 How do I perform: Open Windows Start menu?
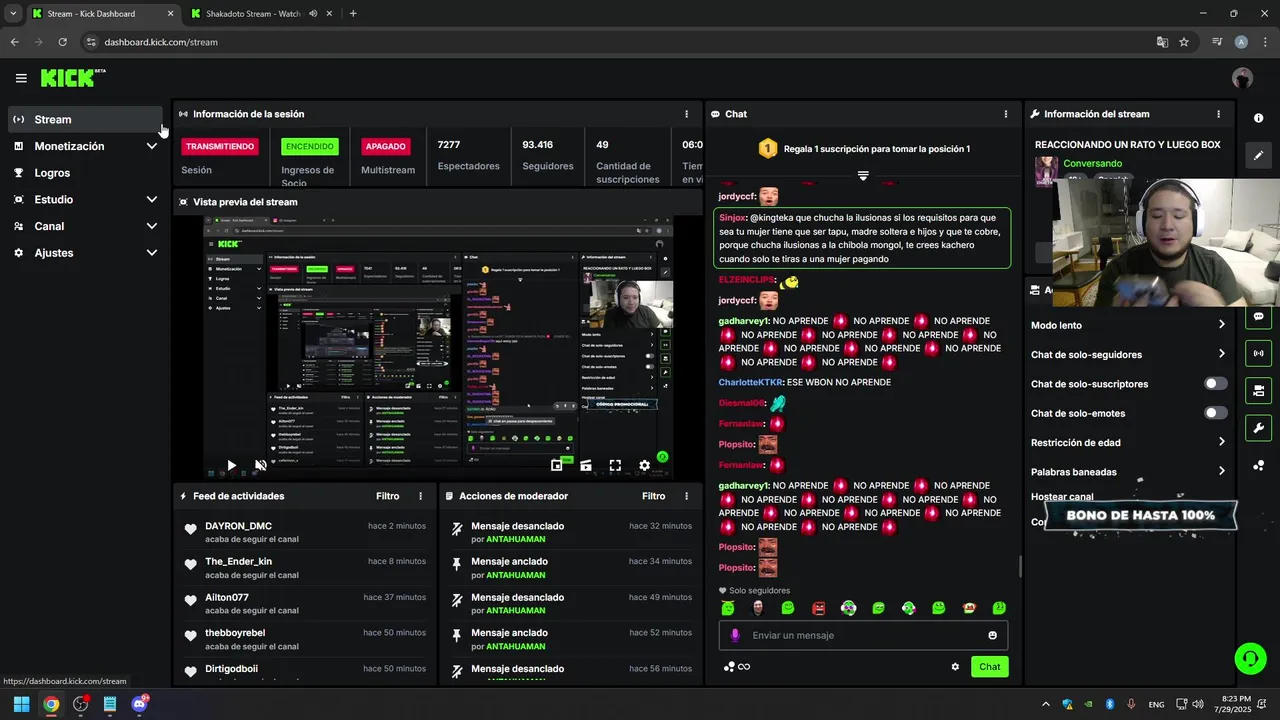click(x=21, y=704)
